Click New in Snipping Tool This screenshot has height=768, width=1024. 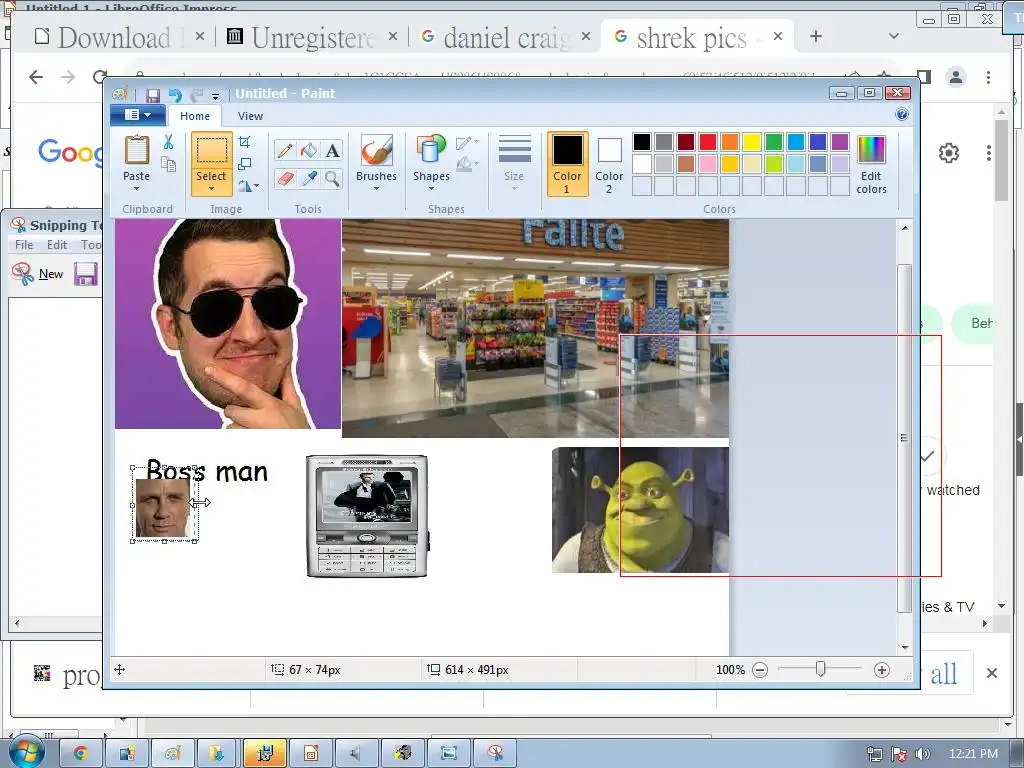(x=39, y=274)
